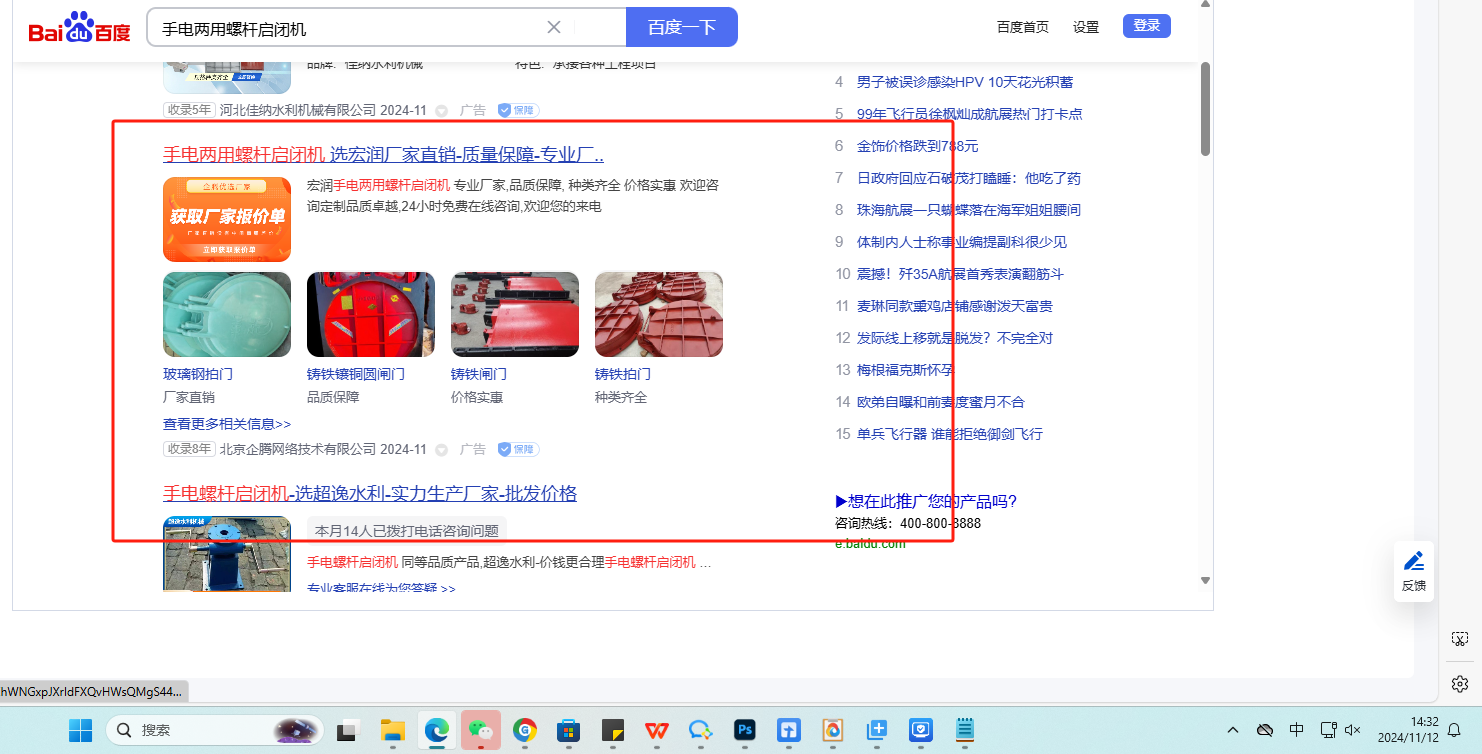Click the 铸铁镶铜圆闸门 text link
Image resolution: width=1482 pixels, height=754 pixels.
[x=356, y=374]
